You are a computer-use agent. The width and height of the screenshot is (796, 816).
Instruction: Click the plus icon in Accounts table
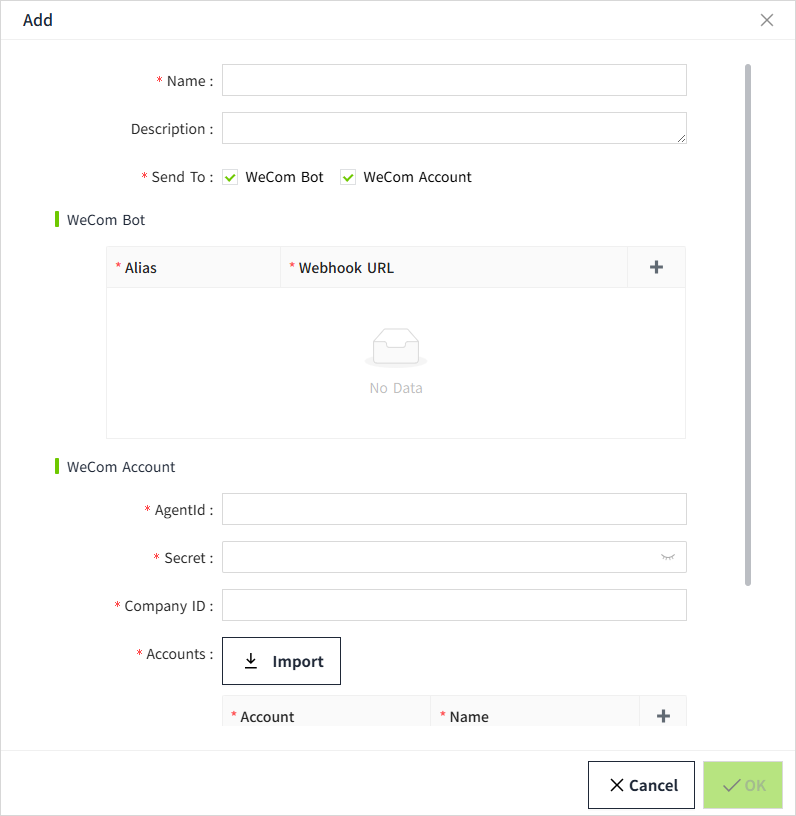pyautogui.click(x=662, y=716)
